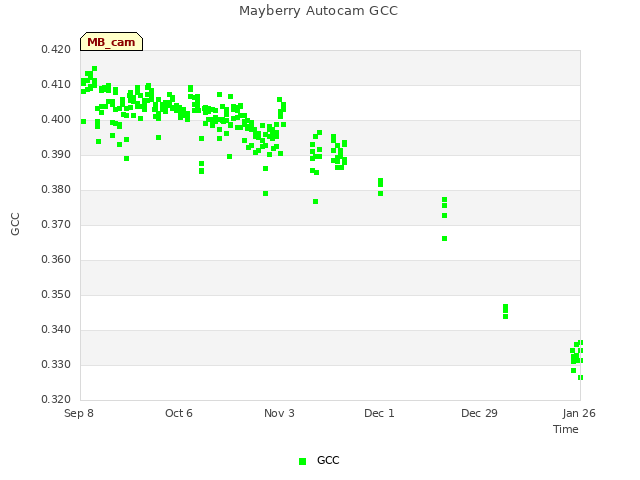Viewport: 640px width, 480px height.
Task: Click the green GCC legend swatch
Action: coord(302,461)
